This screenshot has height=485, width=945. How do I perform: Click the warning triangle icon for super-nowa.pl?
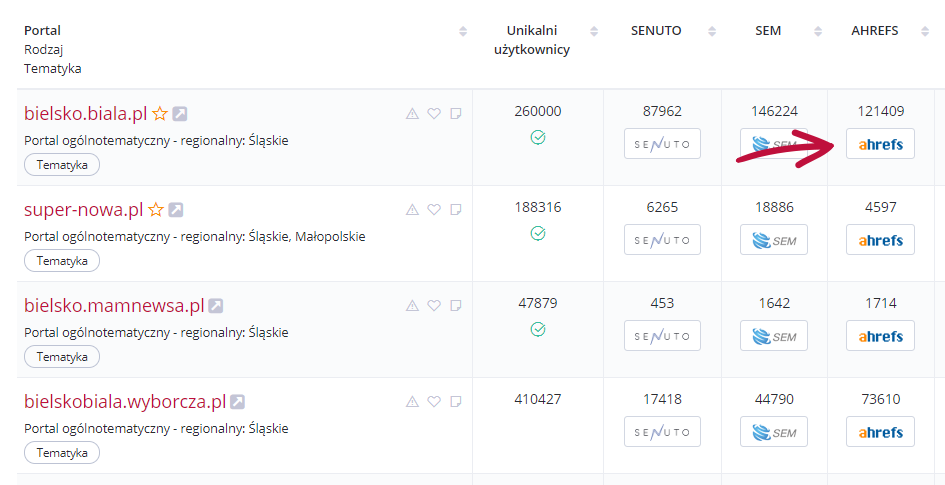412,210
